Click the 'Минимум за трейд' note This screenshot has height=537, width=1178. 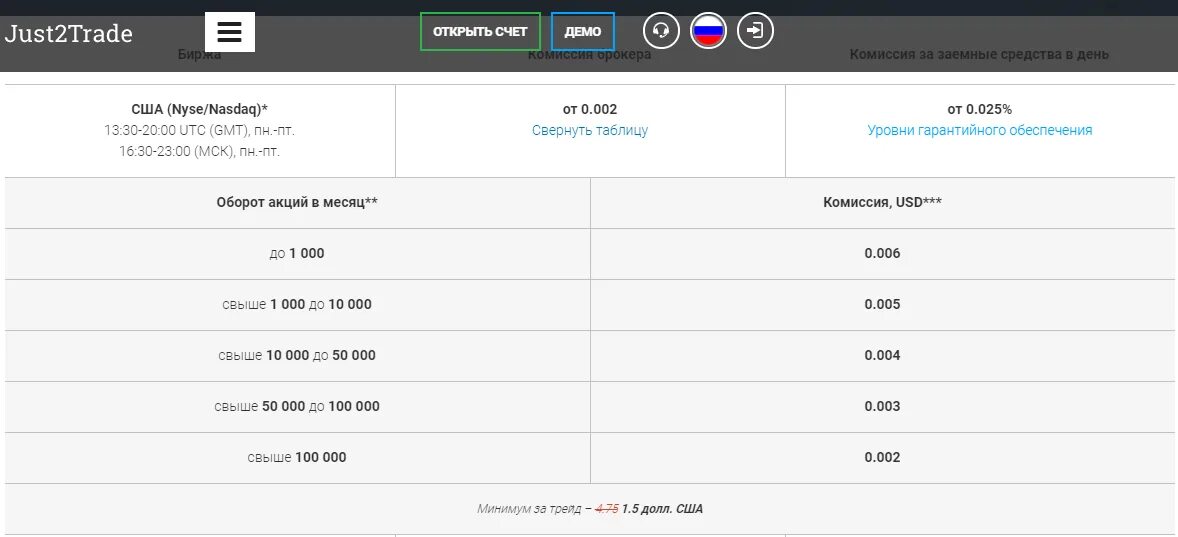[590, 508]
